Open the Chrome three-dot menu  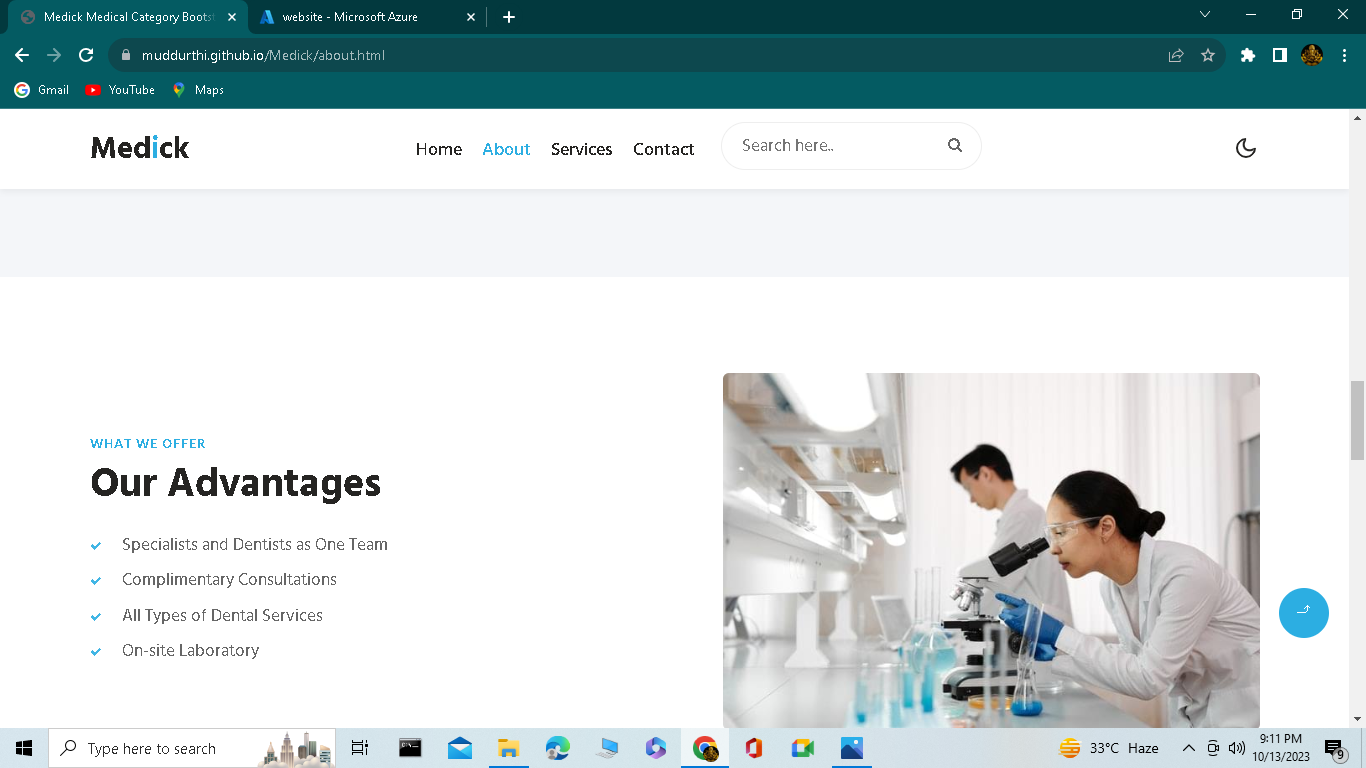[1343, 55]
